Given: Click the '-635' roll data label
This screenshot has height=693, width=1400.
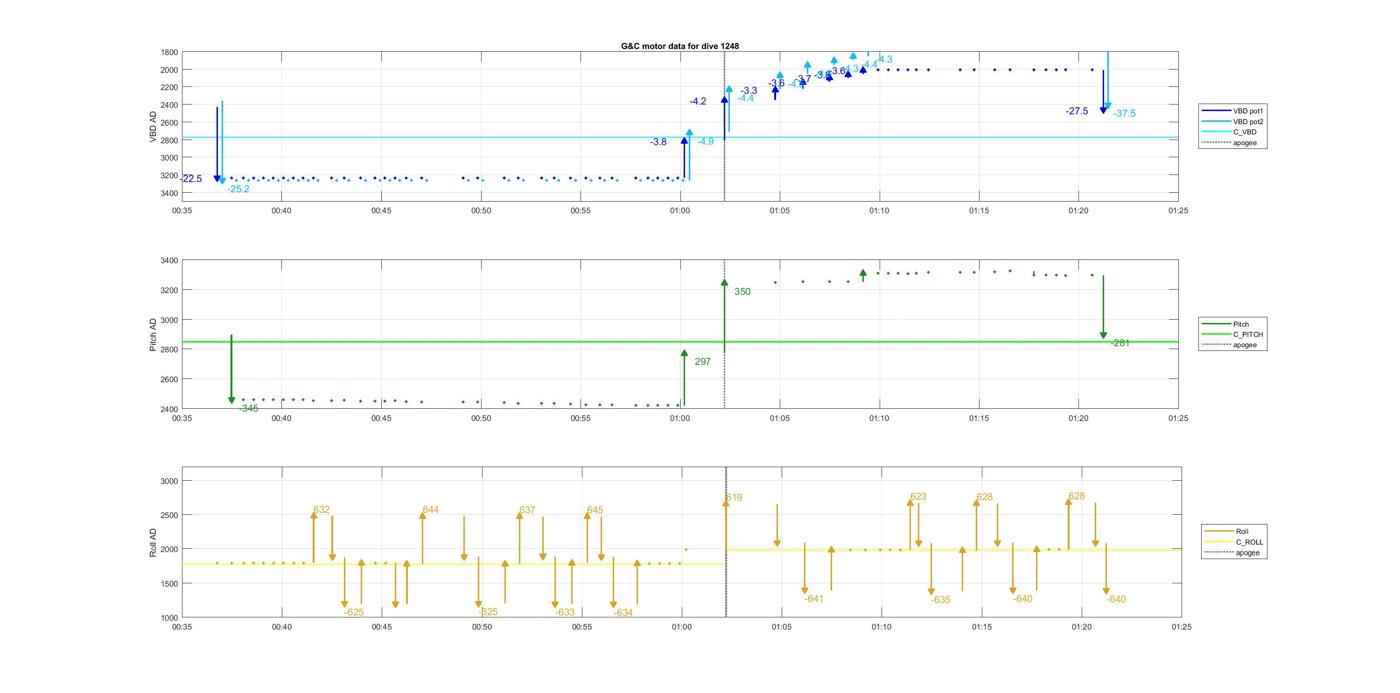Looking at the screenshot, I should (940, 600).
